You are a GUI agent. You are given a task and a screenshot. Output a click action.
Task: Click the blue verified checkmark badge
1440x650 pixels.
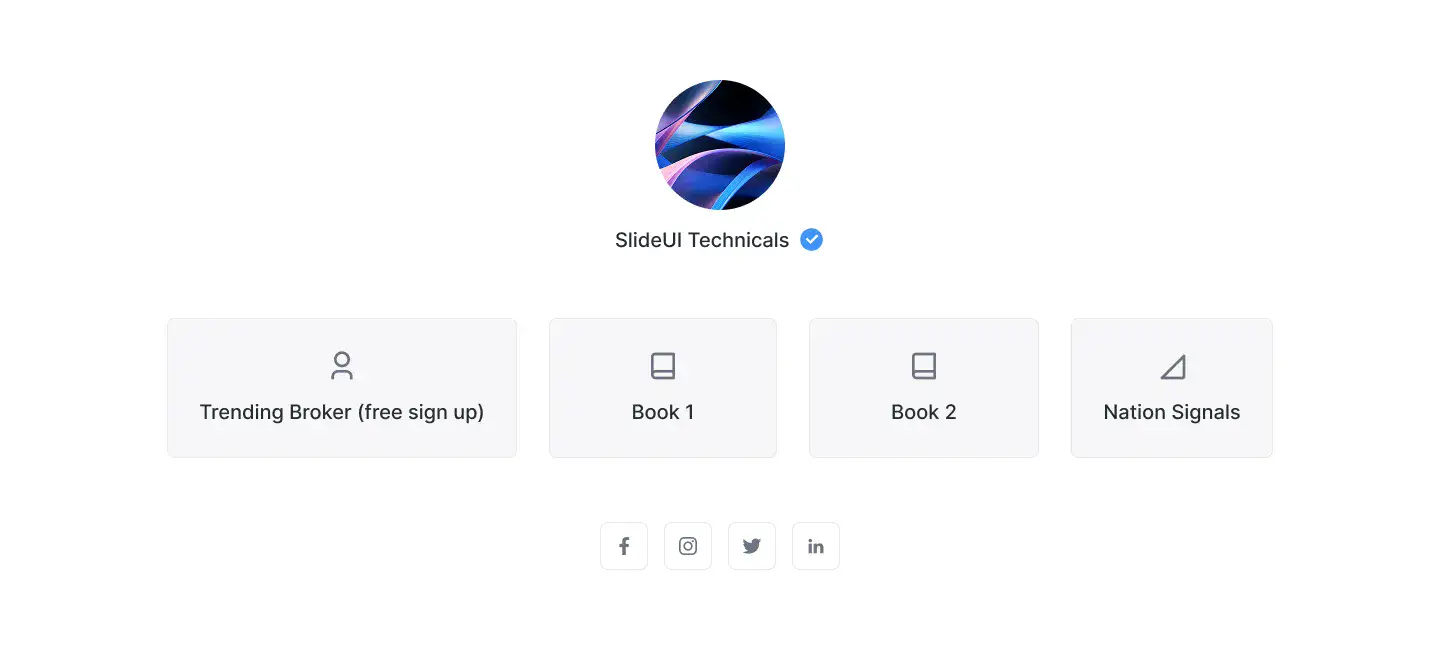tap(812, 240)
